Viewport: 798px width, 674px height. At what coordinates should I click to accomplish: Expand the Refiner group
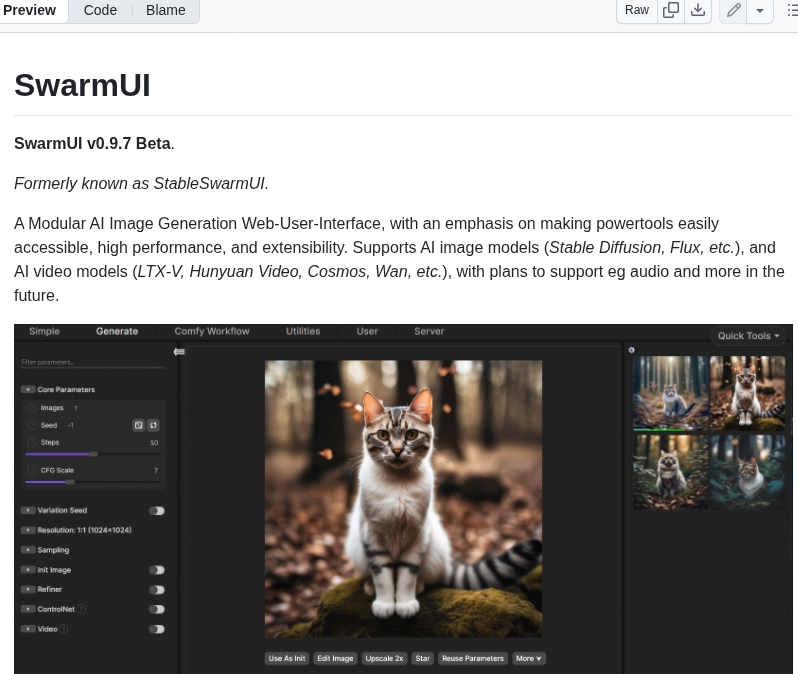pyautogui.click(x=28, y=589)
